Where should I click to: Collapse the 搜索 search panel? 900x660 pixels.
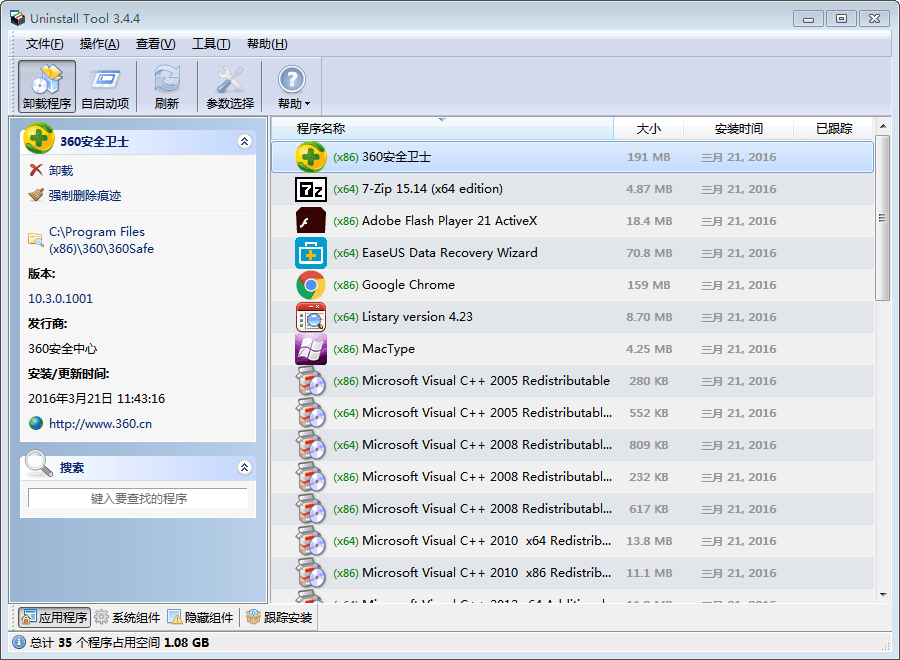point(244,467)
